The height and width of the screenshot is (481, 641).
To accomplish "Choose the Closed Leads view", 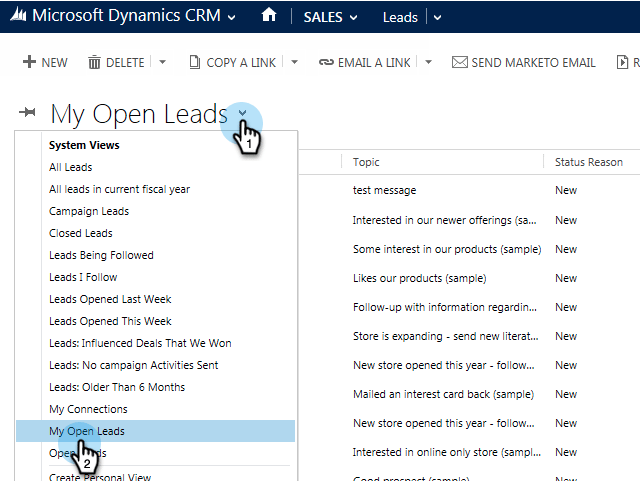I will [81, 233].
